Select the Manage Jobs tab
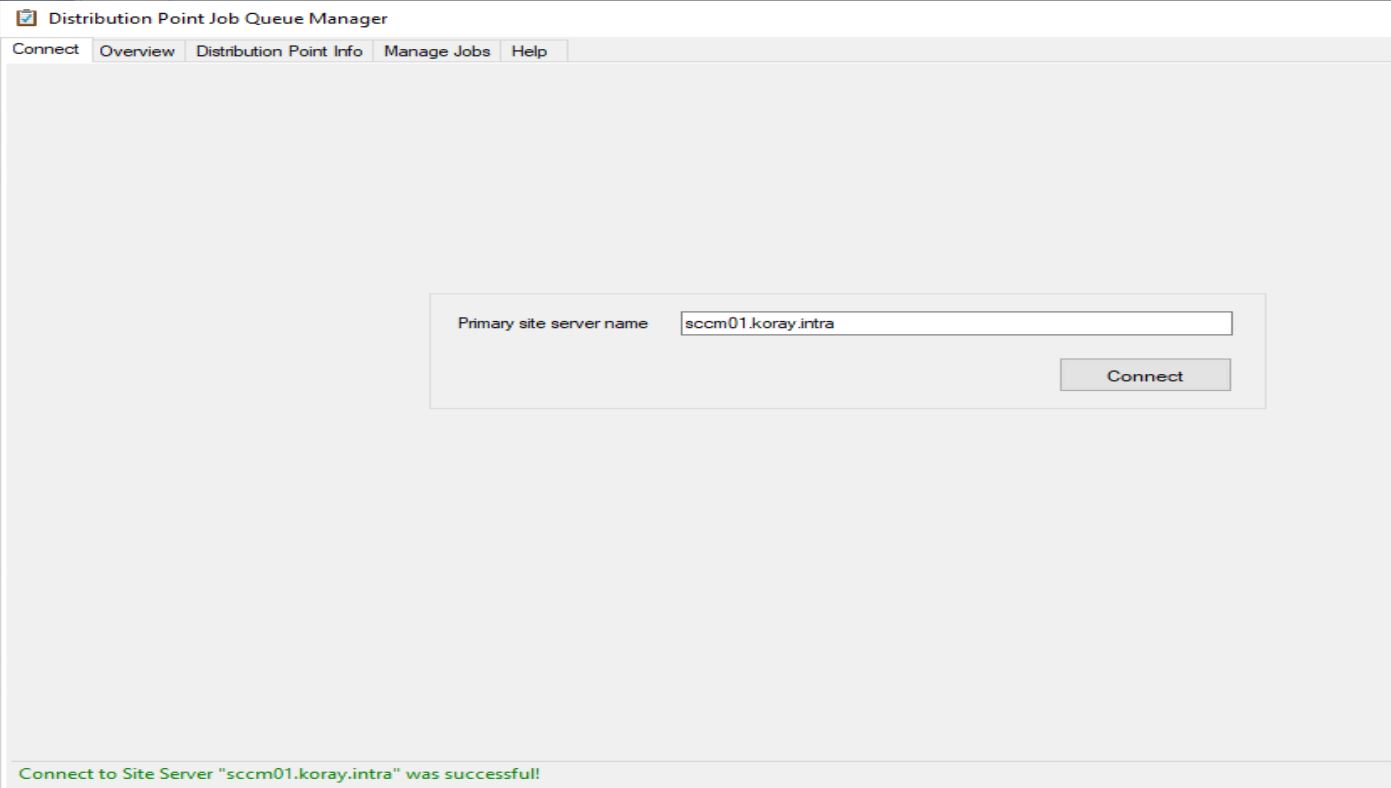The height and width of the screenshot is (788, 1391). 435,50
